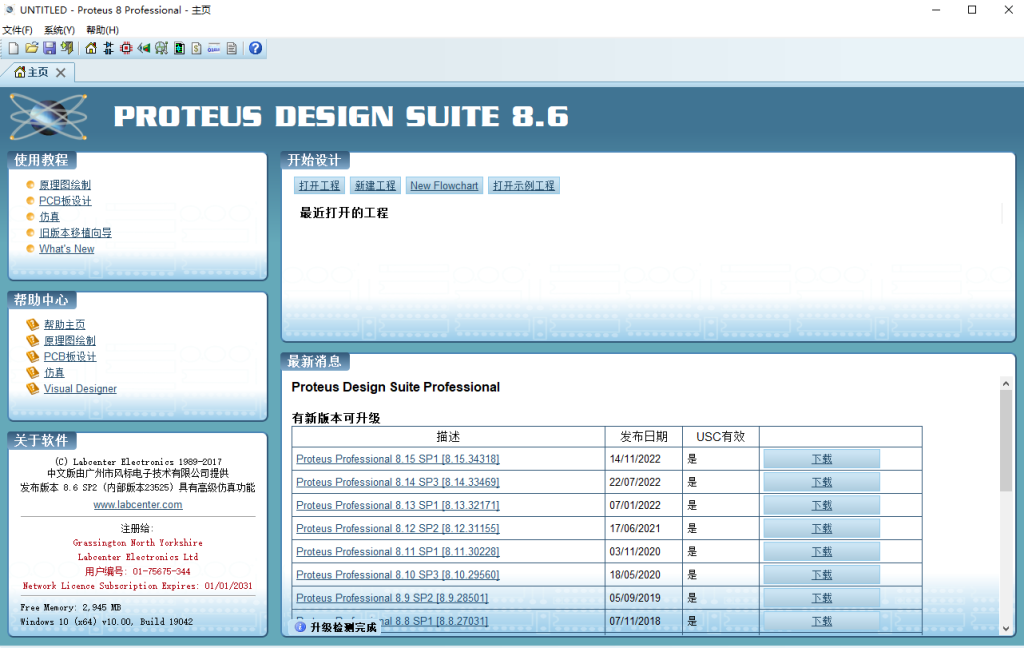Click the Open Project folder icon
Image resolution: width=1024 pixels, height=648 pixels.
pos(32,48)
